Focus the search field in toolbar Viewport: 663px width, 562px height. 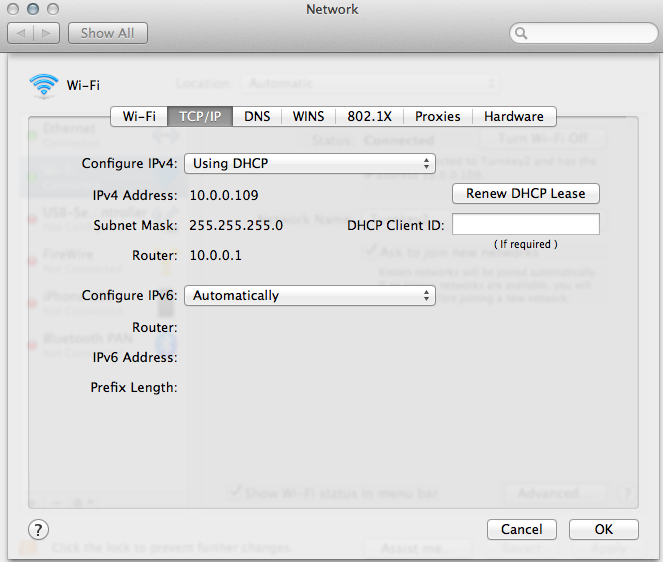(584, 33)
